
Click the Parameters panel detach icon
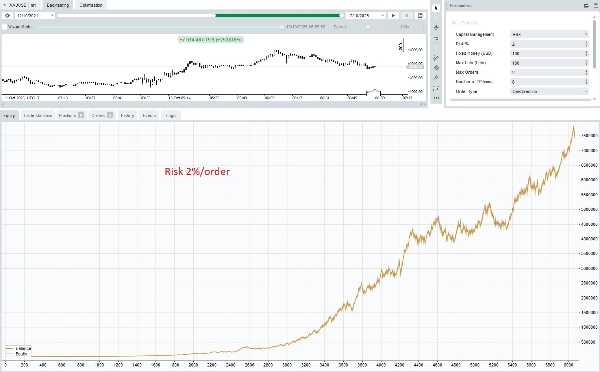click(586, 5)
